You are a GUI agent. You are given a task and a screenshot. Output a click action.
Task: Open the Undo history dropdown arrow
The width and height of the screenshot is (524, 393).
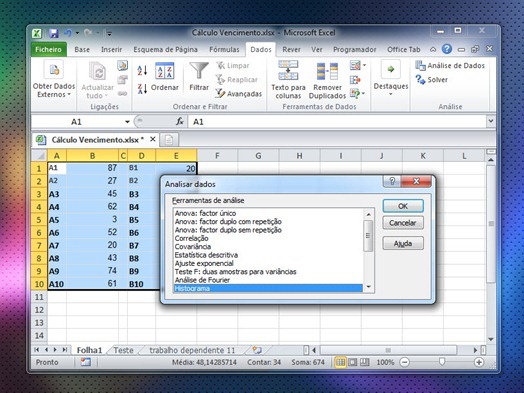[77, 33]
